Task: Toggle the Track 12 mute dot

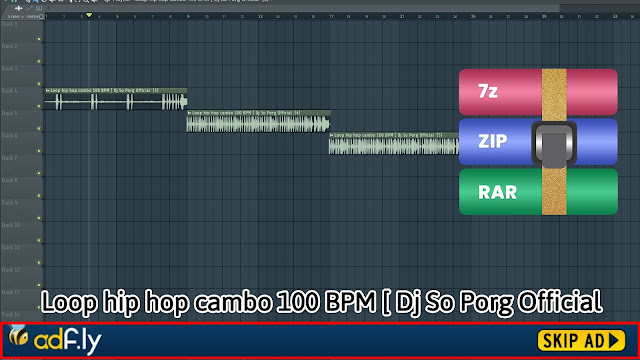Action: coord(39,285)
